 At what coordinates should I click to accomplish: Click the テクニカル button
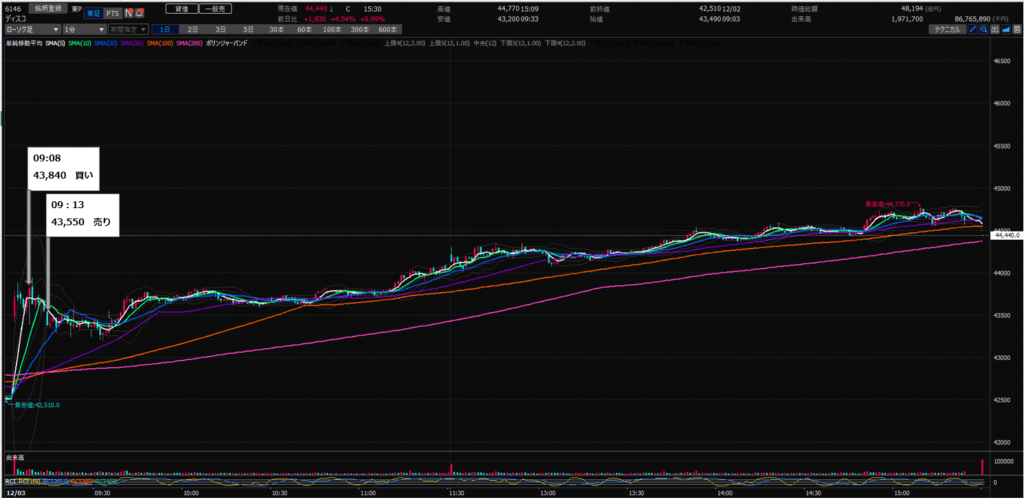tap(943, 31)
